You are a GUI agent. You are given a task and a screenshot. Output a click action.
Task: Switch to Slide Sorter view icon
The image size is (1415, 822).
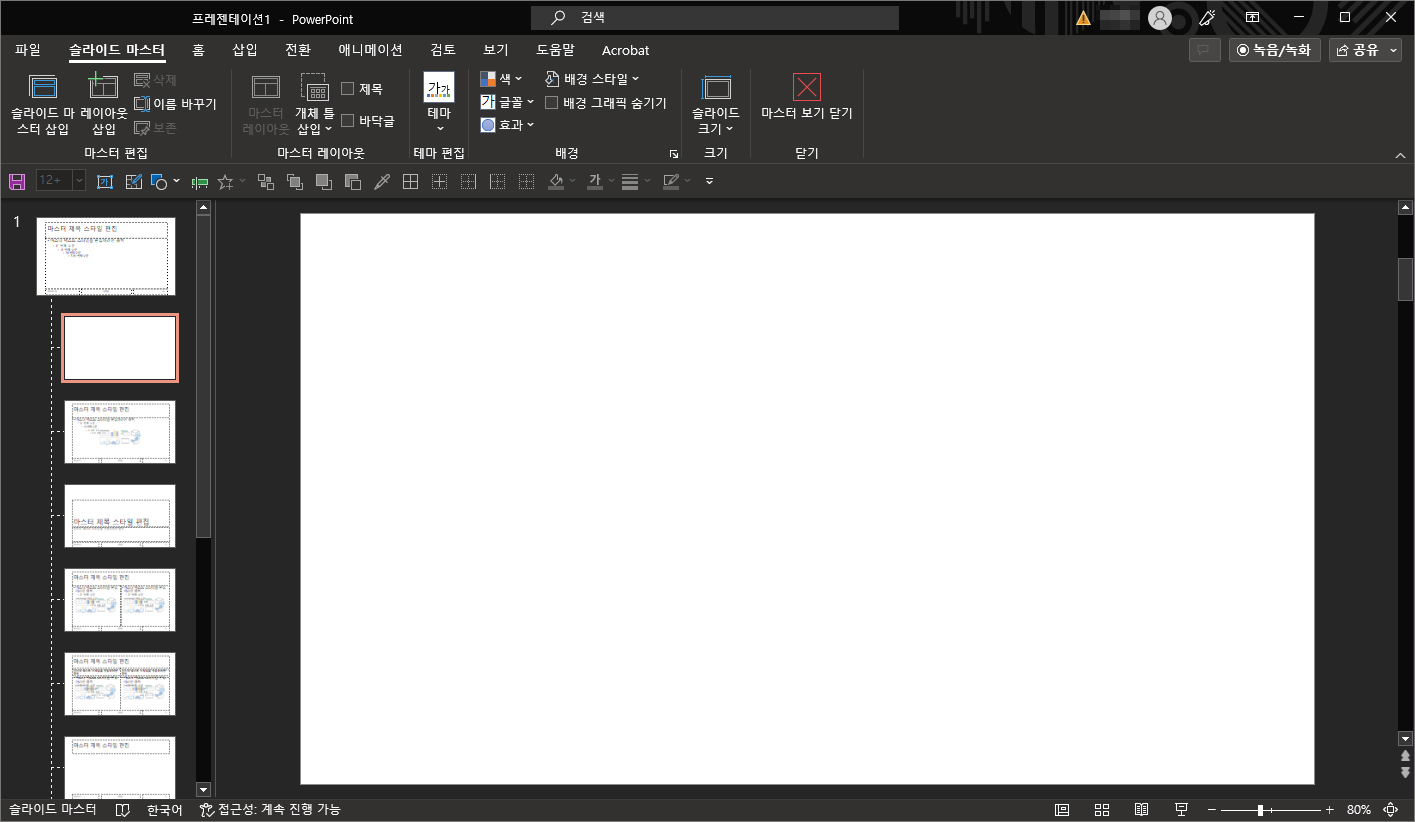(x=1102, y=809)
